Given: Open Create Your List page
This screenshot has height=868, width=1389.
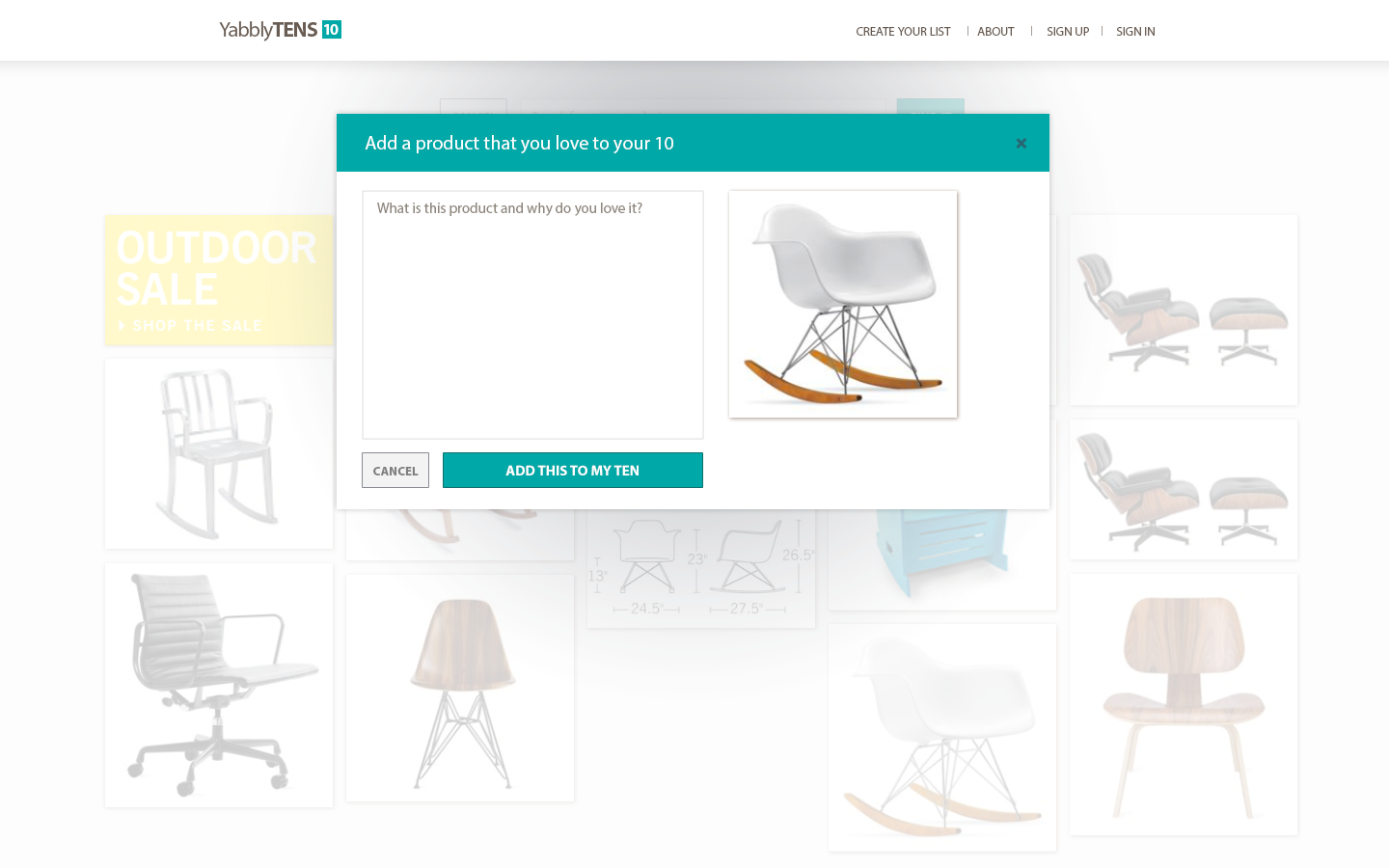Looking at the screenshot, I should 903,32.
